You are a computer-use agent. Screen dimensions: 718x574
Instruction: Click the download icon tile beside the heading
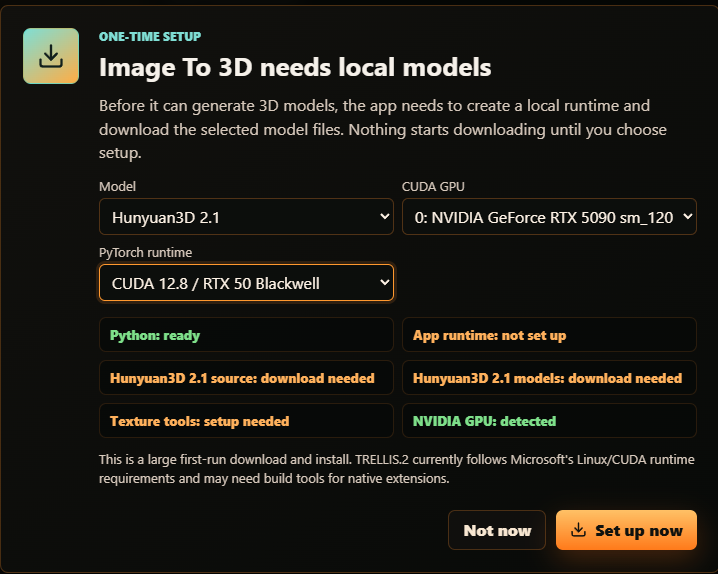tap(51, 56)
